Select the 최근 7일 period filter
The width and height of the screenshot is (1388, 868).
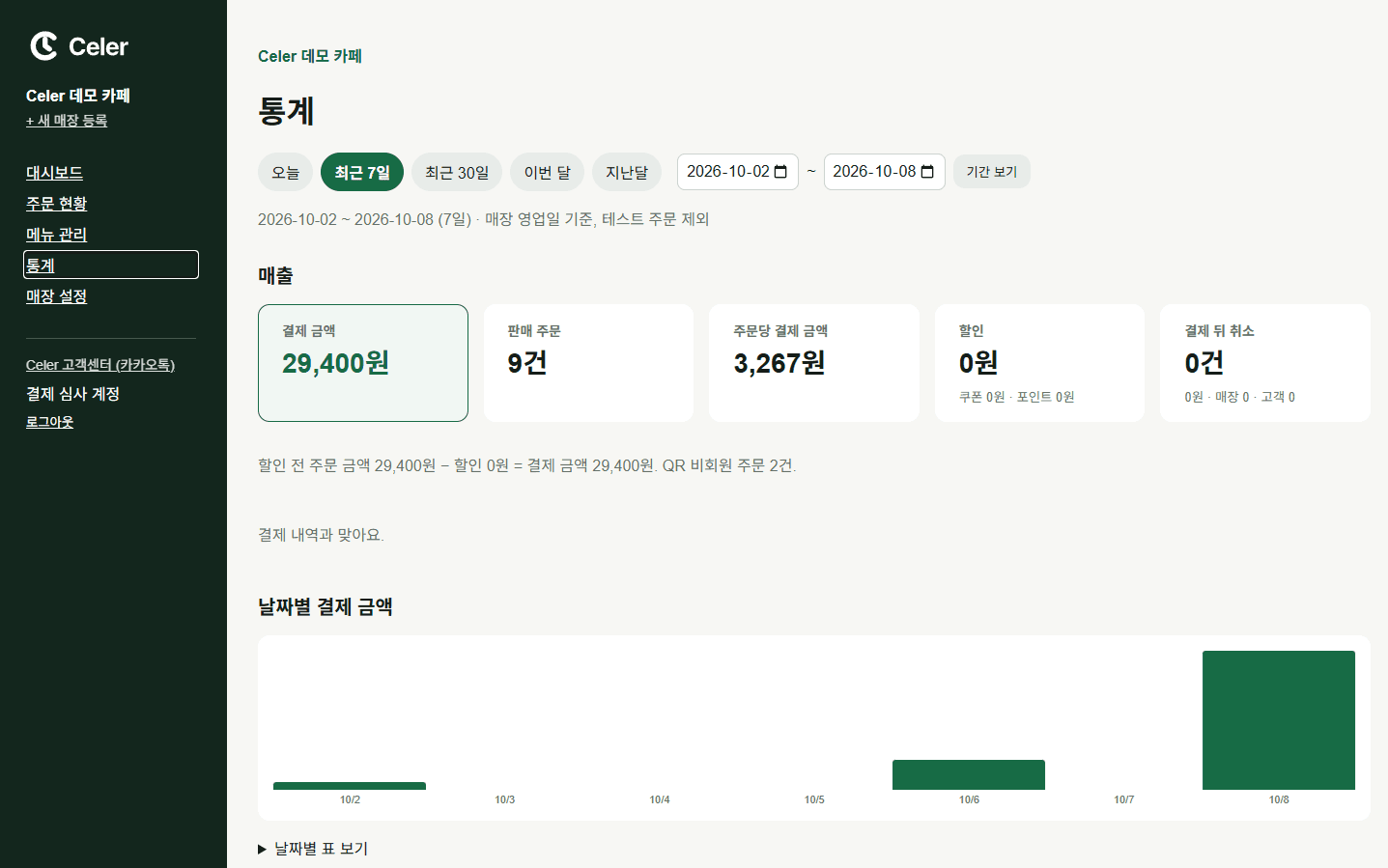(362, 172)
